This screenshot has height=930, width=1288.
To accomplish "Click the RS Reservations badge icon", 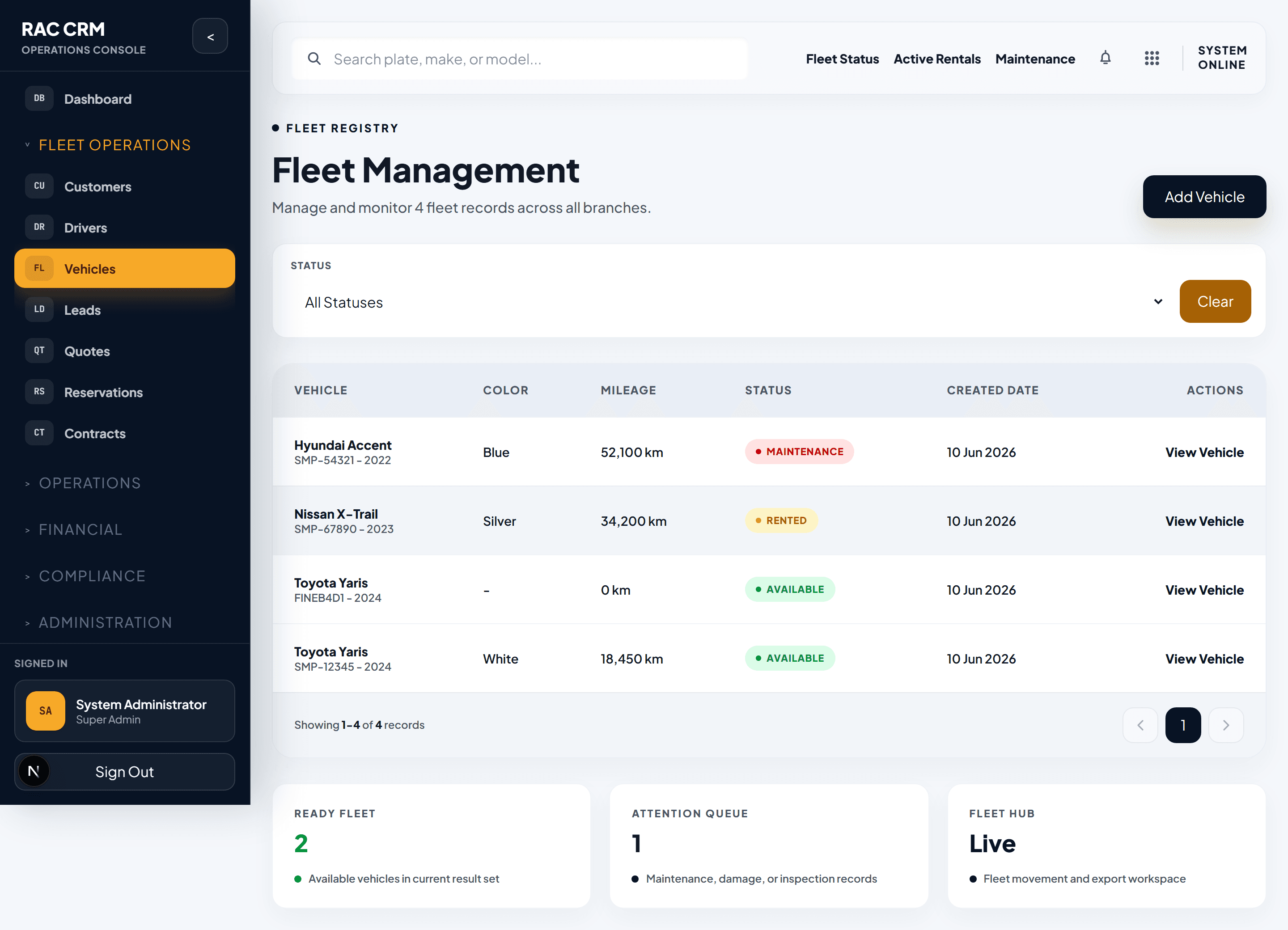I will [39, 392].
